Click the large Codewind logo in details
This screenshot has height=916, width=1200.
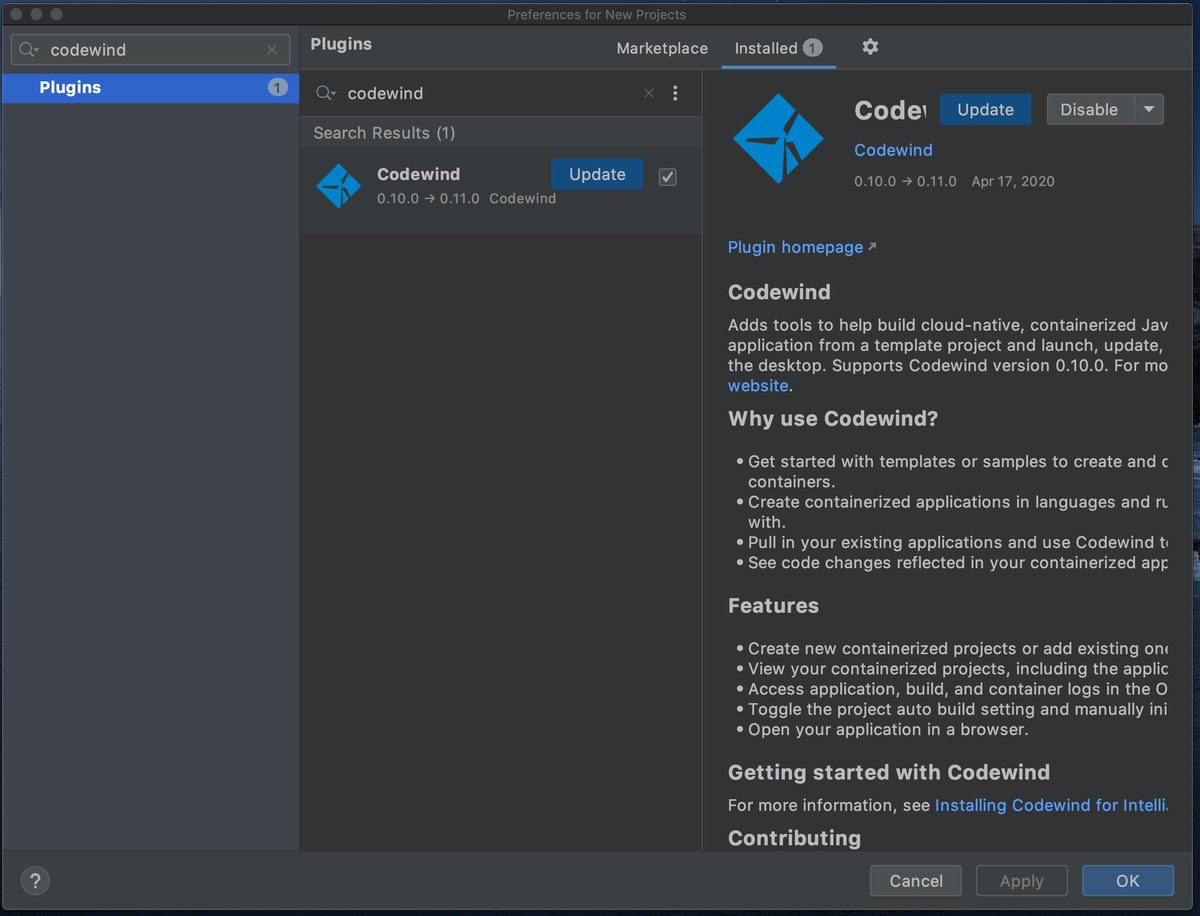coord(778,138)
